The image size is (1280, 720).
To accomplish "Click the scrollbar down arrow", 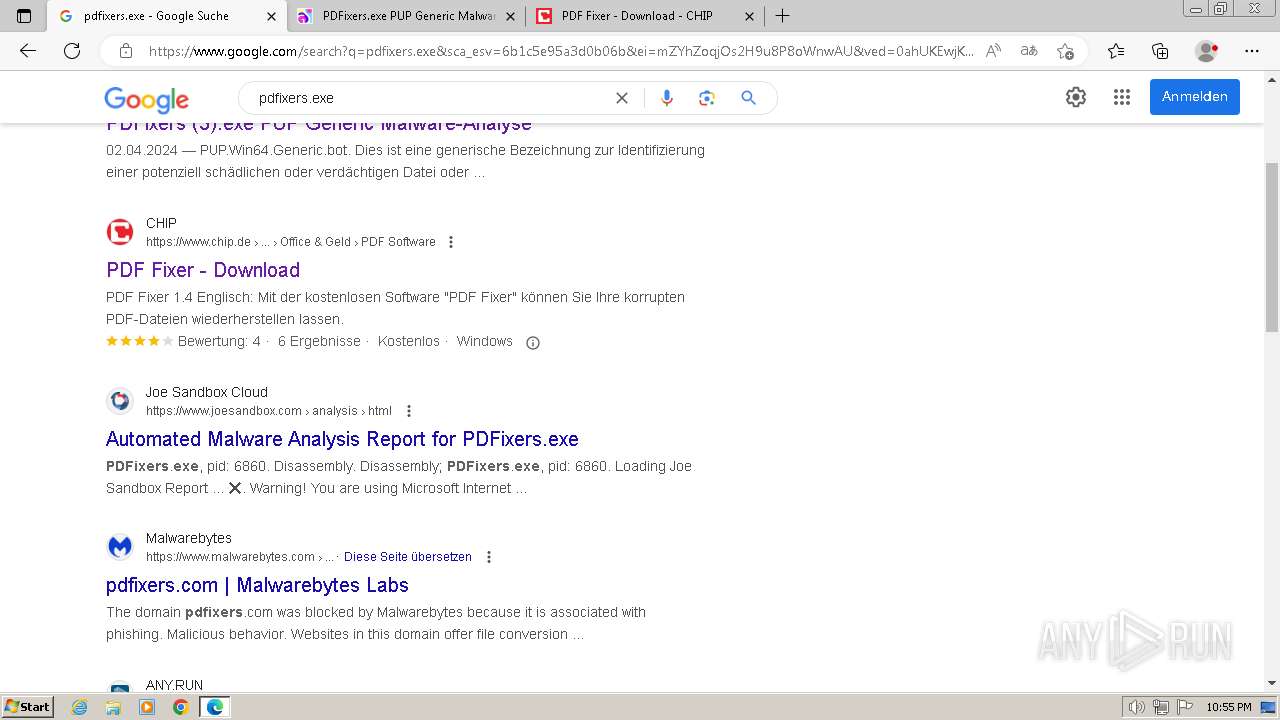I will pyautogui.click(x=1272, y=684).
